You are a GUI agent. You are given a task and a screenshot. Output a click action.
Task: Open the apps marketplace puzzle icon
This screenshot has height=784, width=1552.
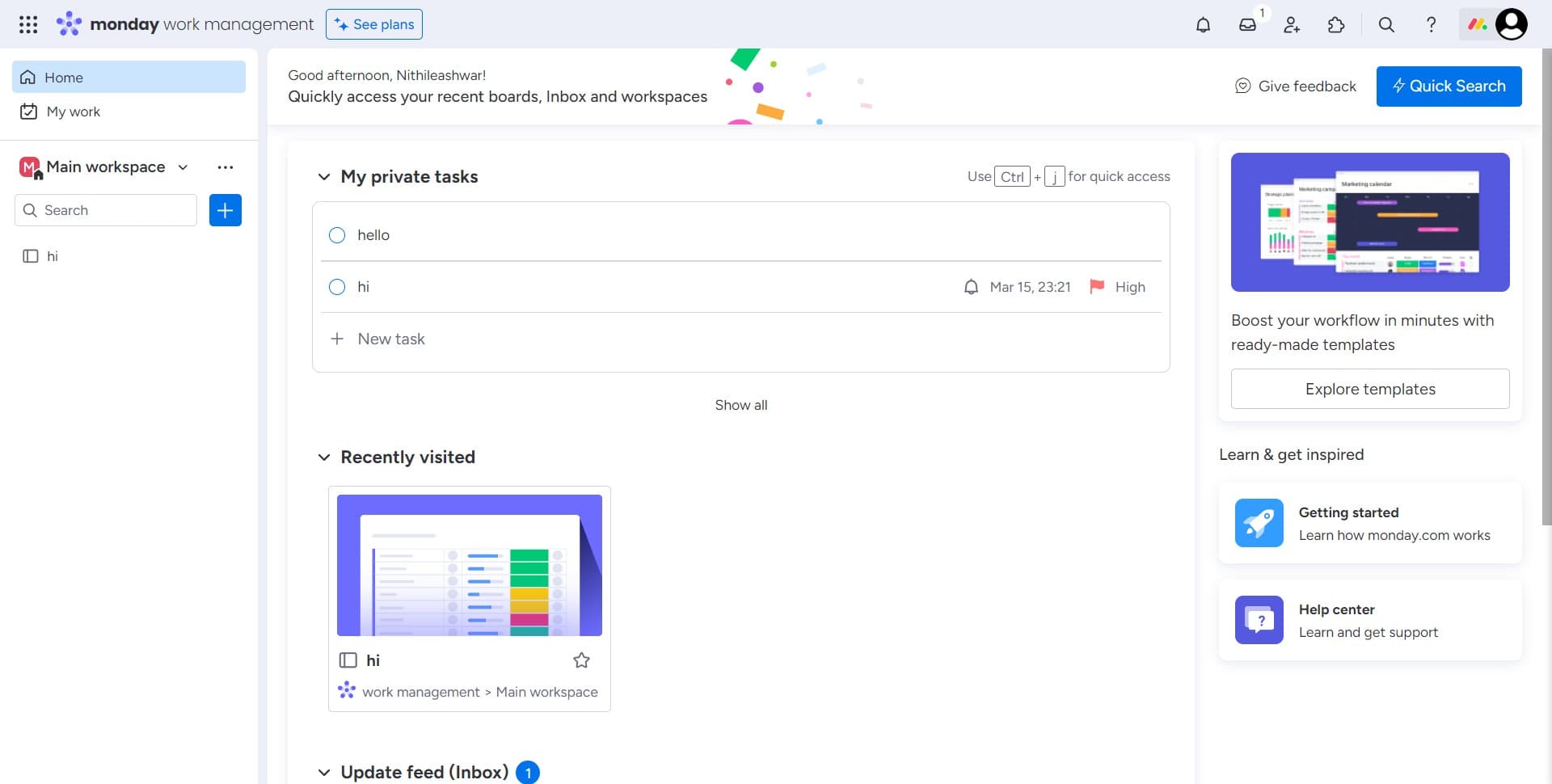[1336, 24]
